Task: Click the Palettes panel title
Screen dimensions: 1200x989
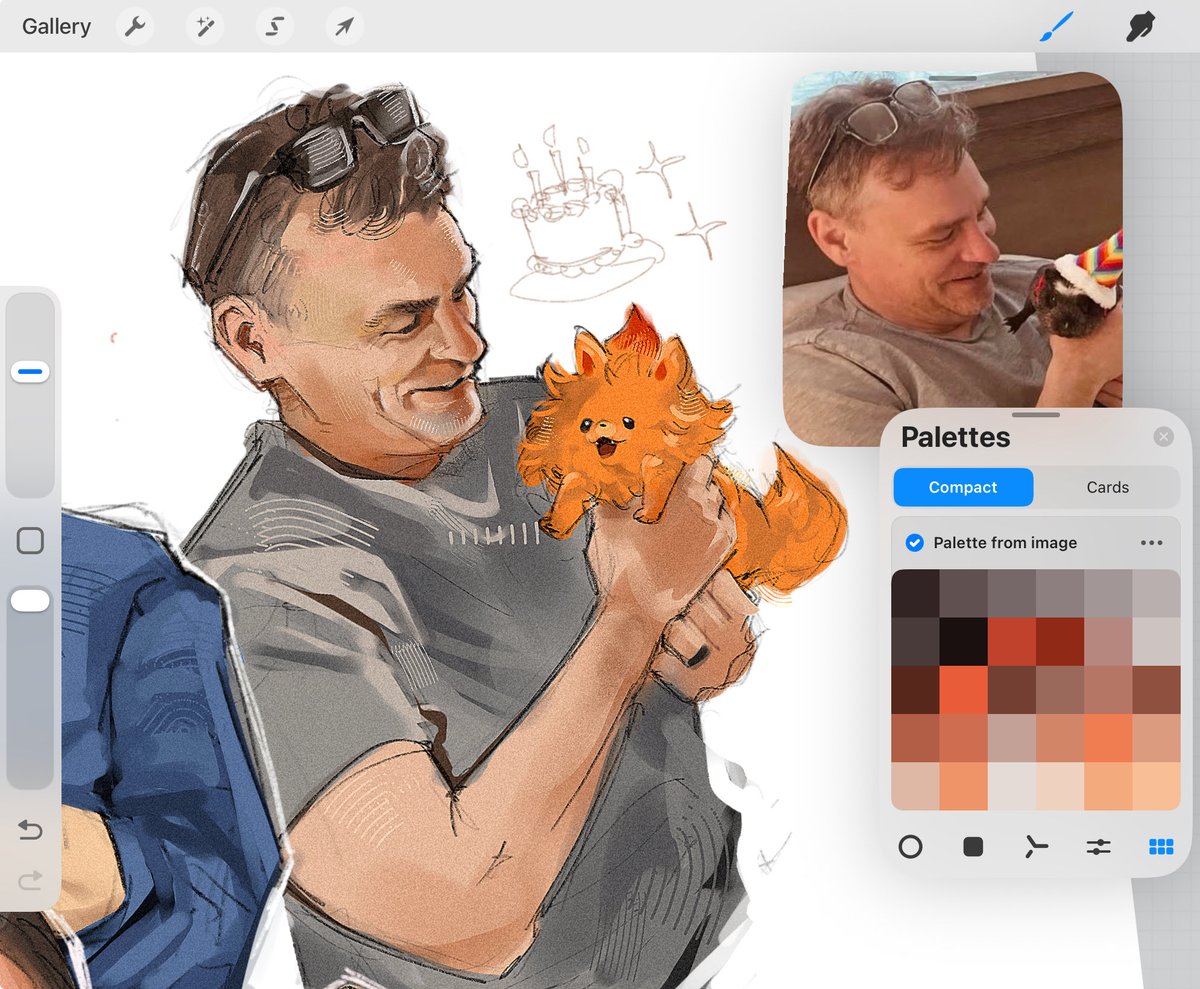Action: 955,437
